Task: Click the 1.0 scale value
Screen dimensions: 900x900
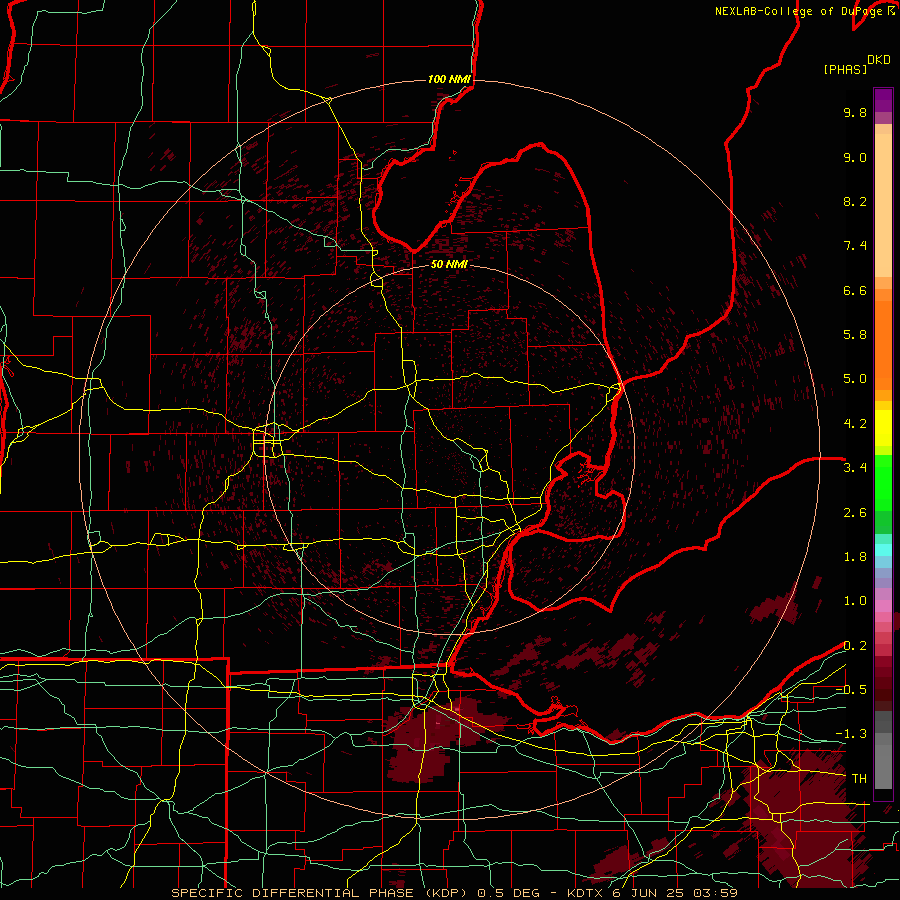Action: [855, 601]
